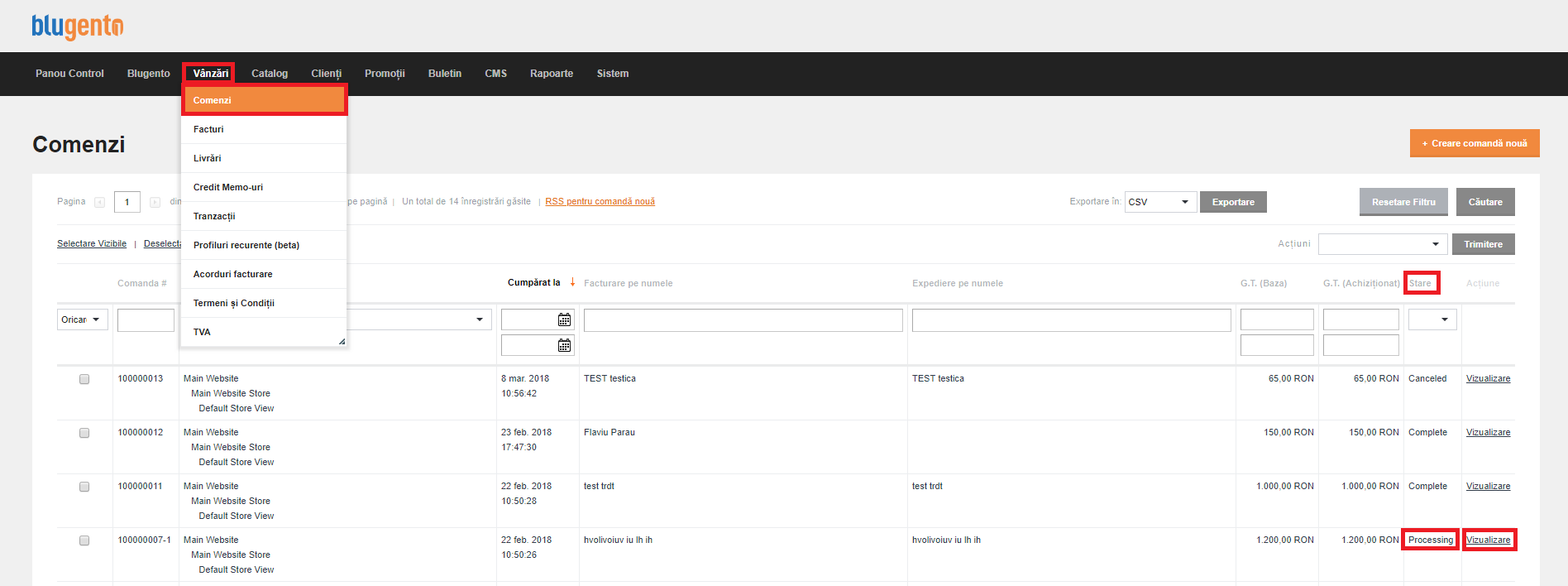Go to the next page arrow
This screenshot has width=1568, height=586.
pos(155,202)
